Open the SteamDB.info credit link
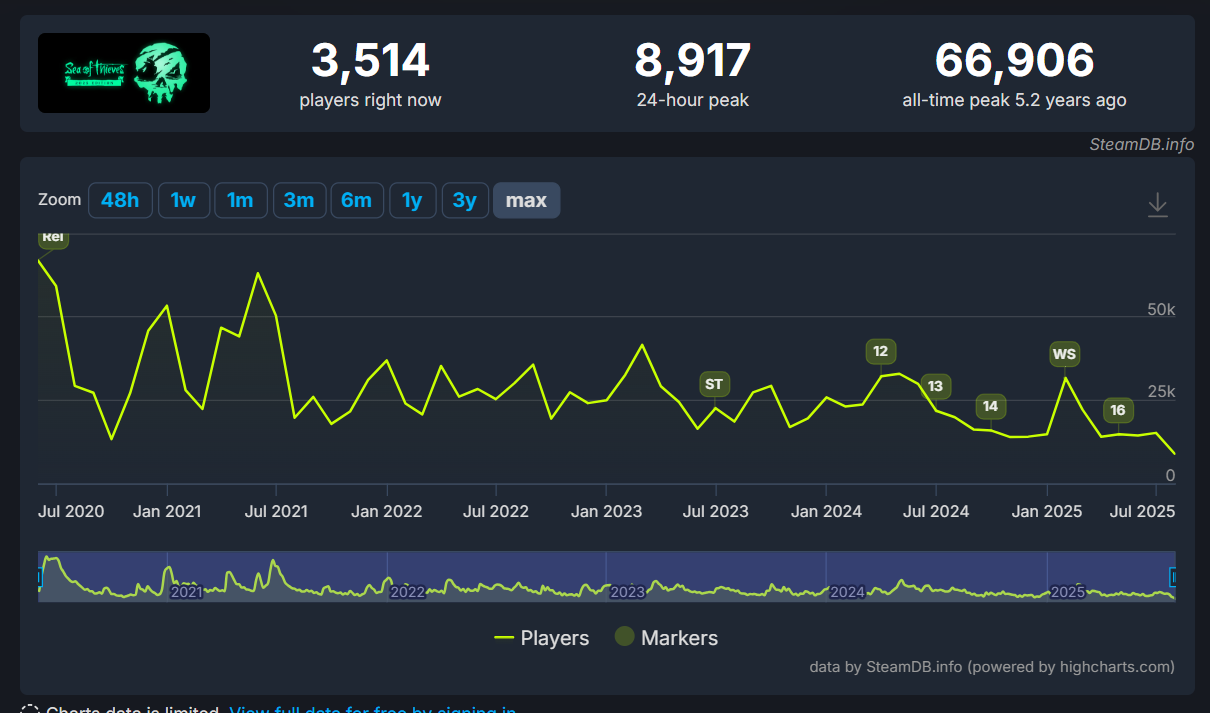The width and height of the screenshot is (1210, 713). pyautogui.click(x=1142, y=145)
